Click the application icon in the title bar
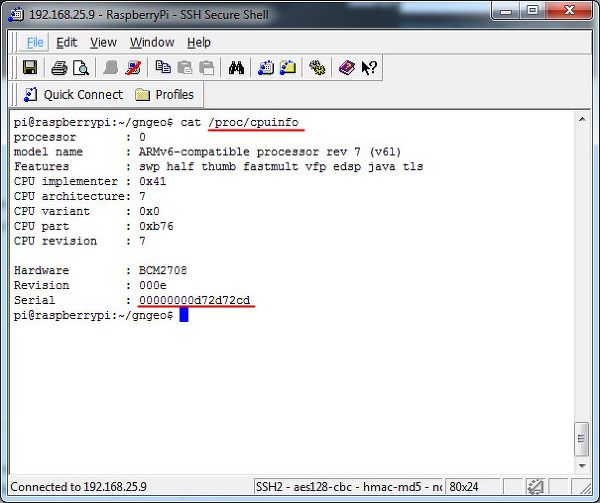 click(x=16, y=15)
